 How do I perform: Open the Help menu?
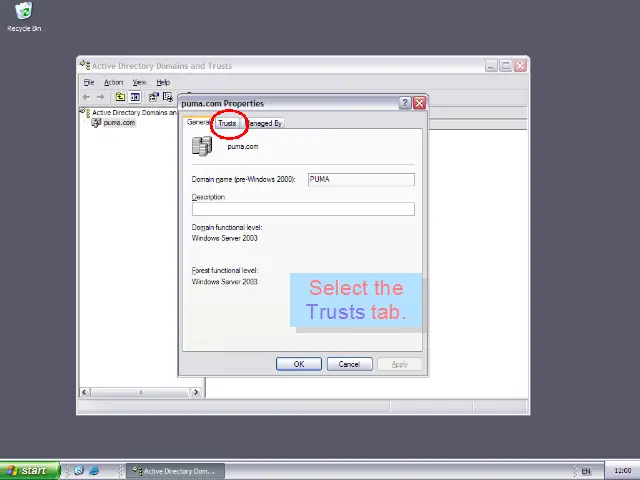[x=163, y=82]
